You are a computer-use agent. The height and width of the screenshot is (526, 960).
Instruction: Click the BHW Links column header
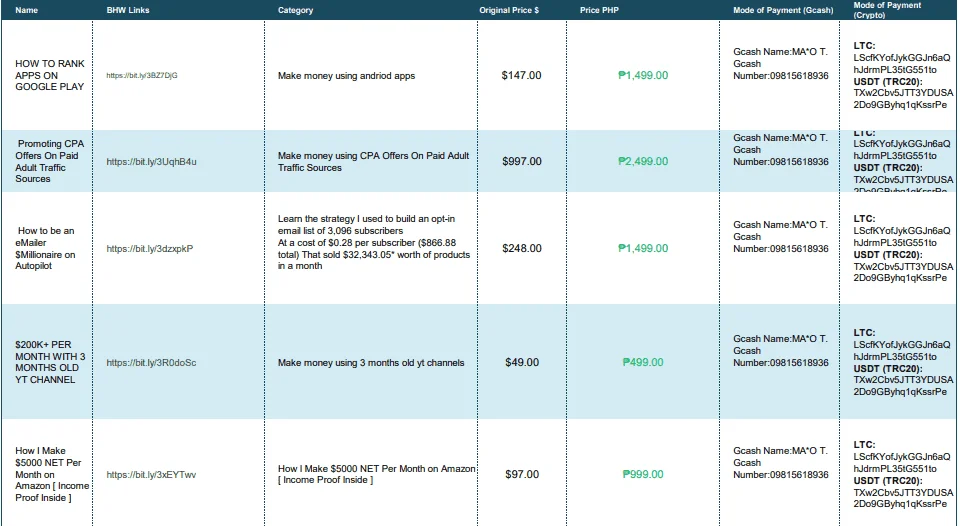pyautogui.click(x=128, y=10)
